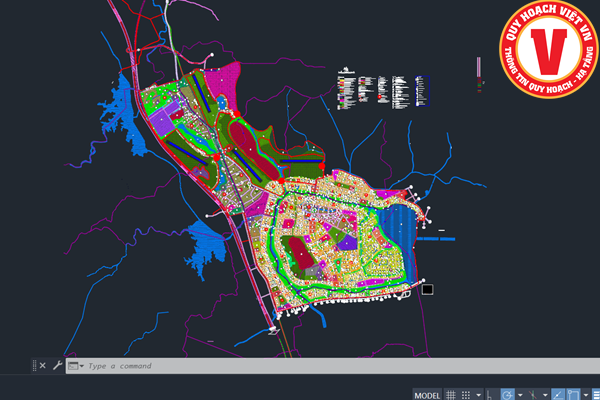This screenshot has width=600, height=400.
Task: Close the command line window with X
Action: coord(42,366)
